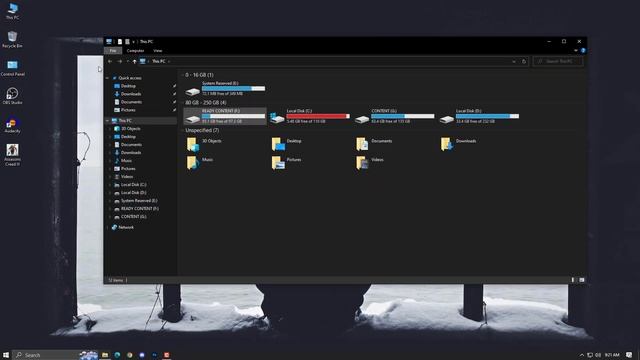Open Local Disk (D:) drive tile
Image resolution: width=640 pixels, height=360 pixels.
[479, 116]
